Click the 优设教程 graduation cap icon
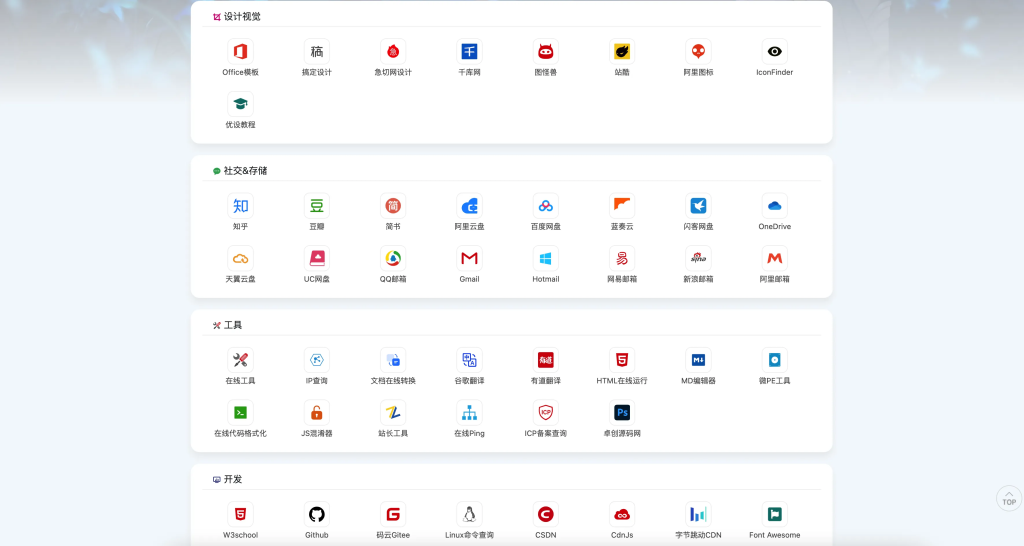Screen dimensions: 1024x546 [x=240, y=104]
